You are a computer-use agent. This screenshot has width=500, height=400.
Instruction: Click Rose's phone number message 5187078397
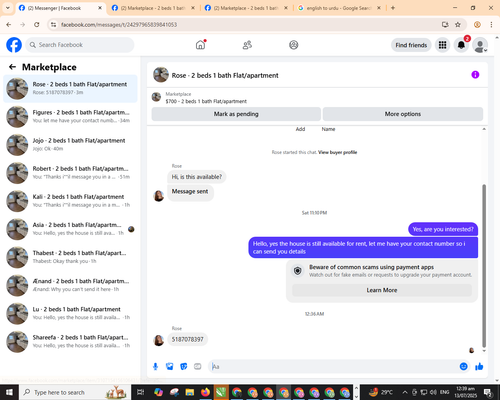pos(187,339)
